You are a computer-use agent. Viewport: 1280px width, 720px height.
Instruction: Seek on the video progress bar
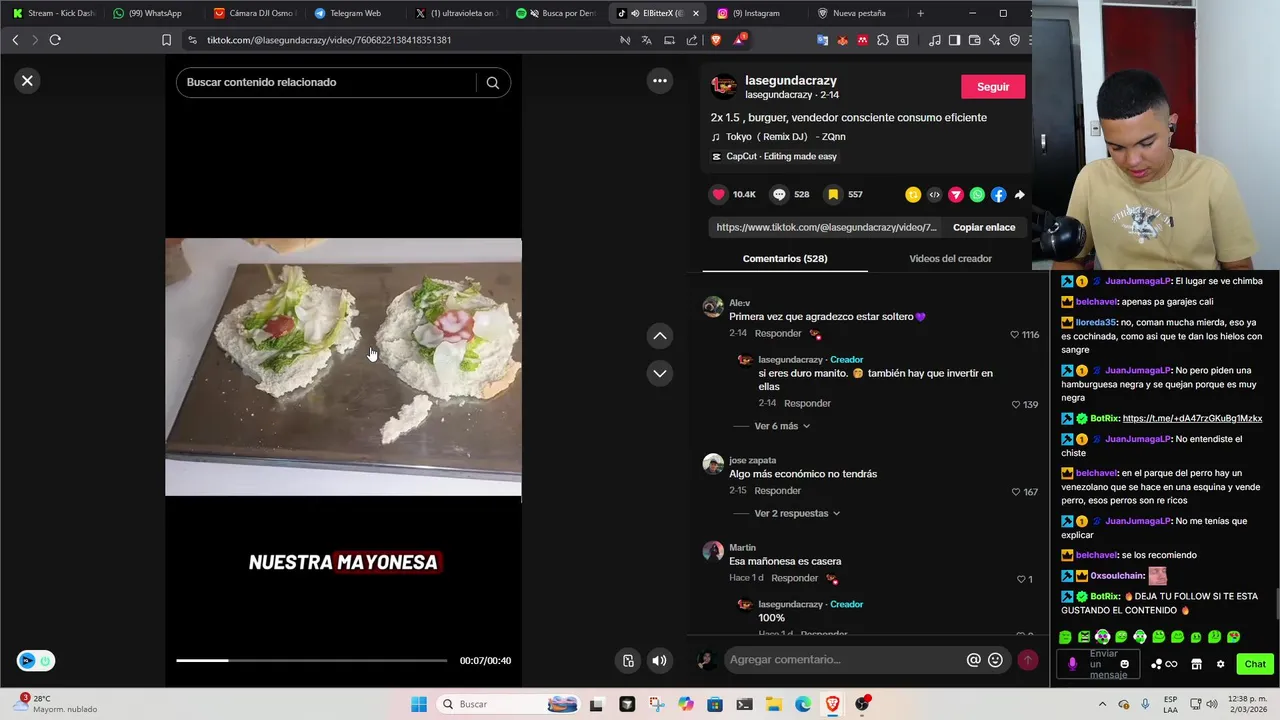pos(311,660)
